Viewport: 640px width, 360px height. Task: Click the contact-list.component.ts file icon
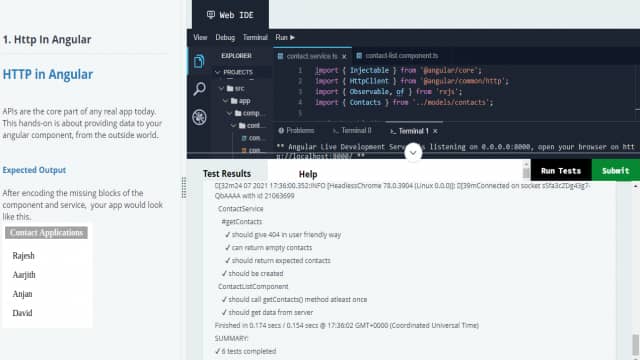359,56
